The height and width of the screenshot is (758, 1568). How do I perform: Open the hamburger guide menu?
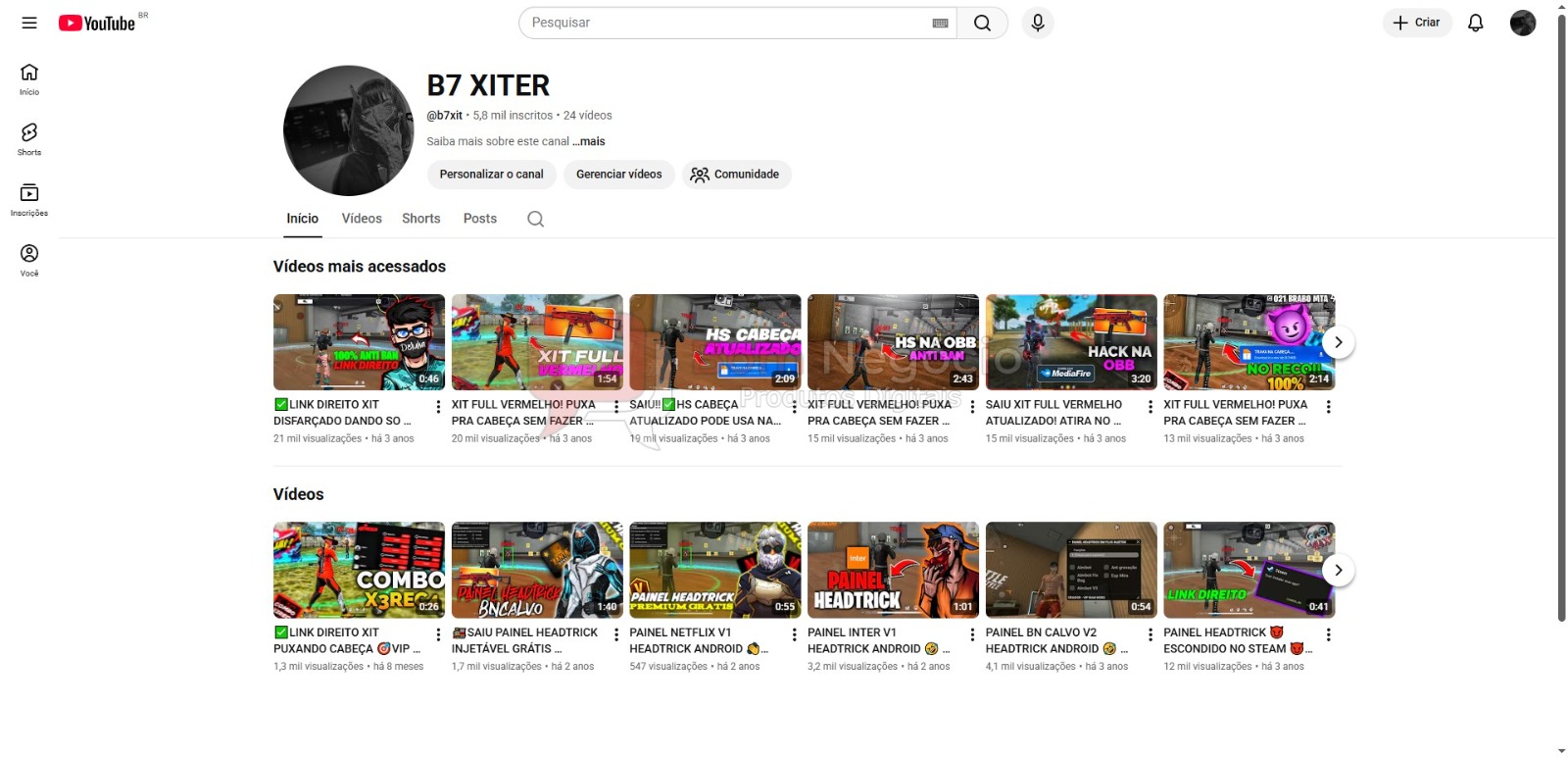pos(29,23)
